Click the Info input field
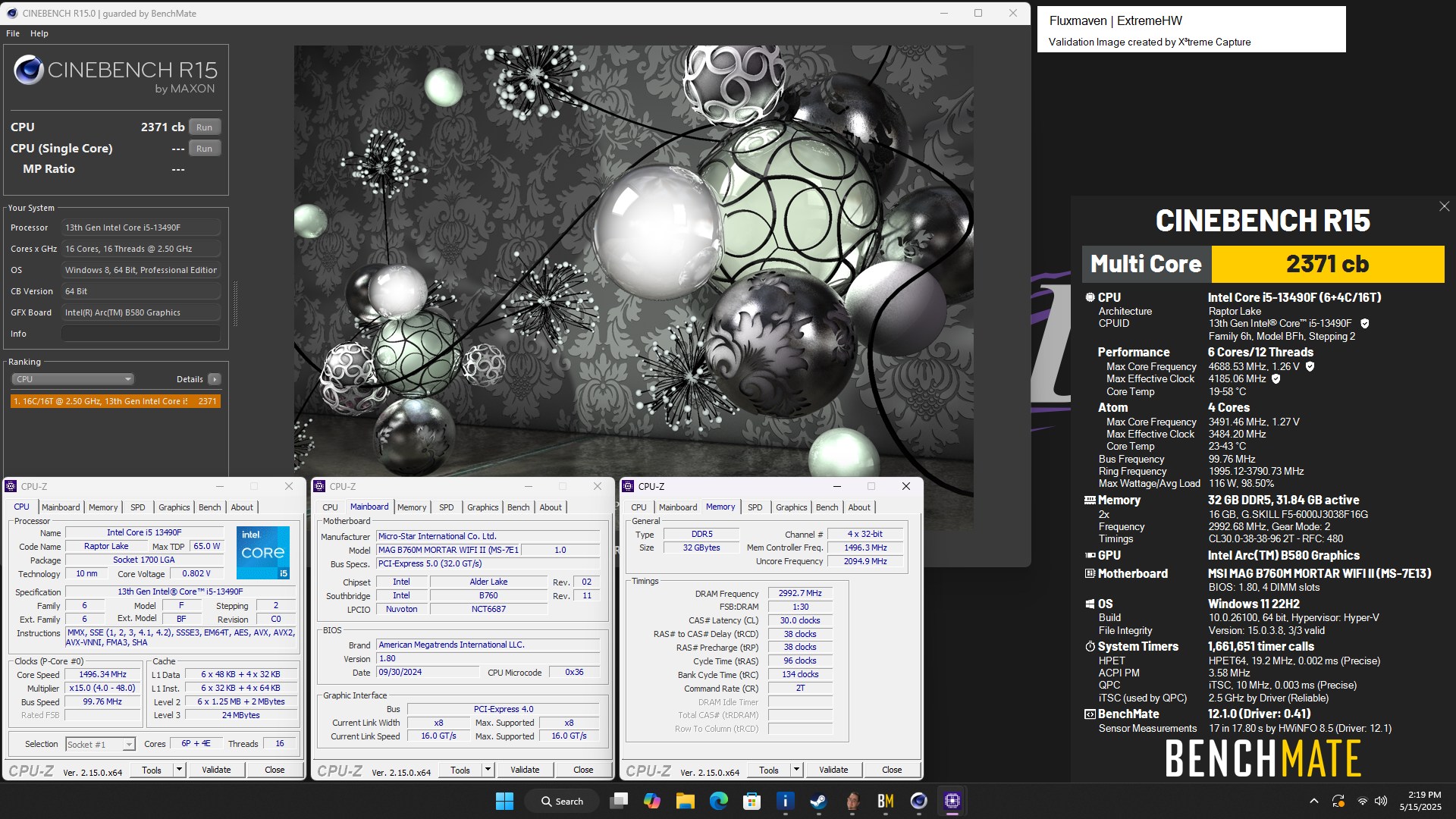This screenshot has width=1456, height=819. (141, 334)
